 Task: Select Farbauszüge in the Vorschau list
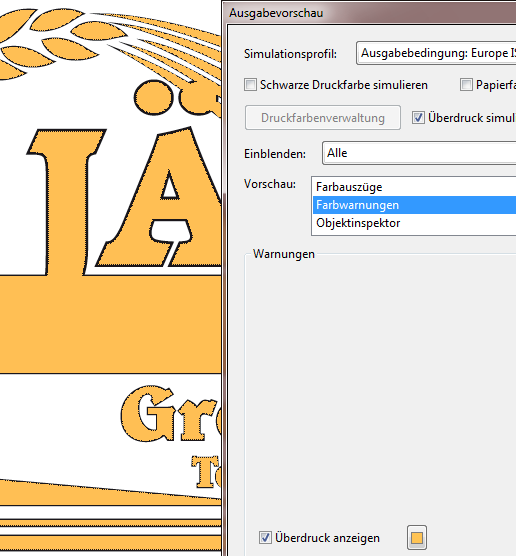(x=414, y=187)
